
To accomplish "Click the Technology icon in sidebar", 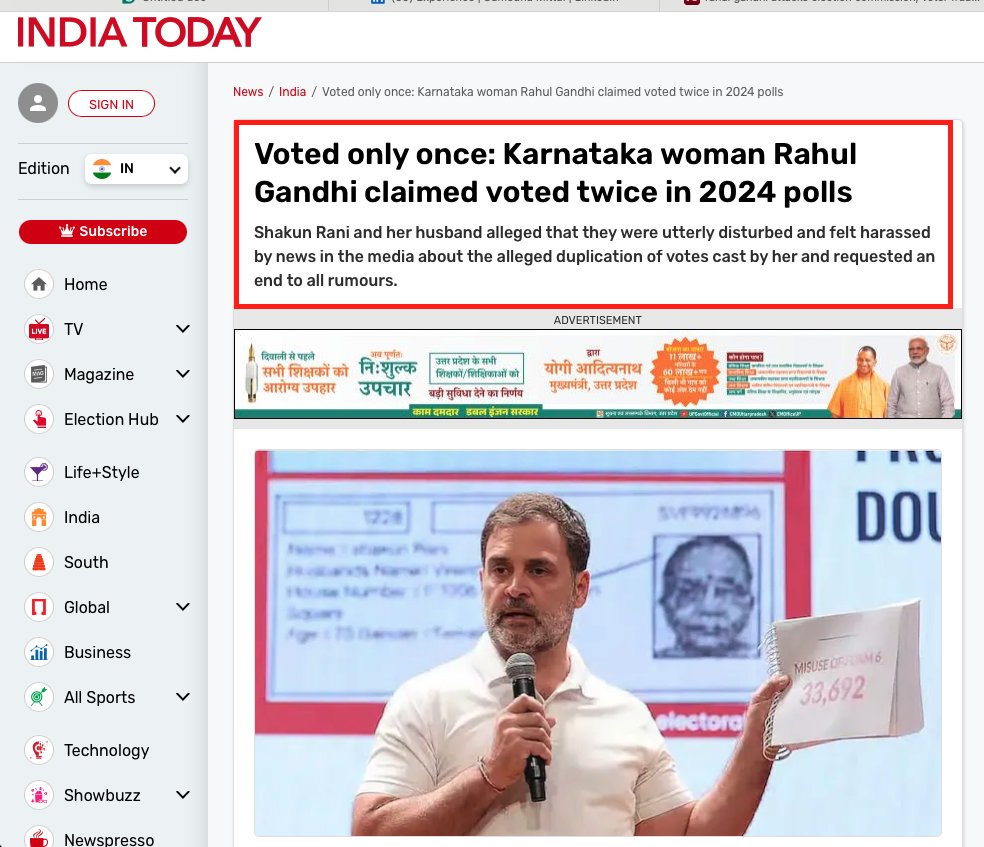I will pyautogui.click(x=39, y=750).
